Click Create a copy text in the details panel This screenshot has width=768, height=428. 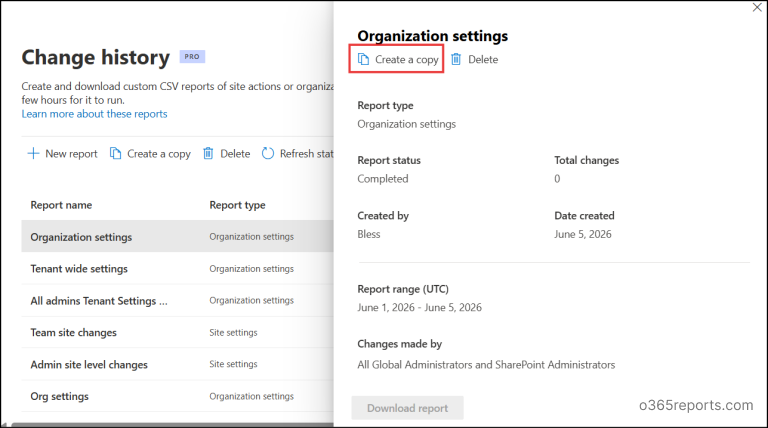point(407,59)
